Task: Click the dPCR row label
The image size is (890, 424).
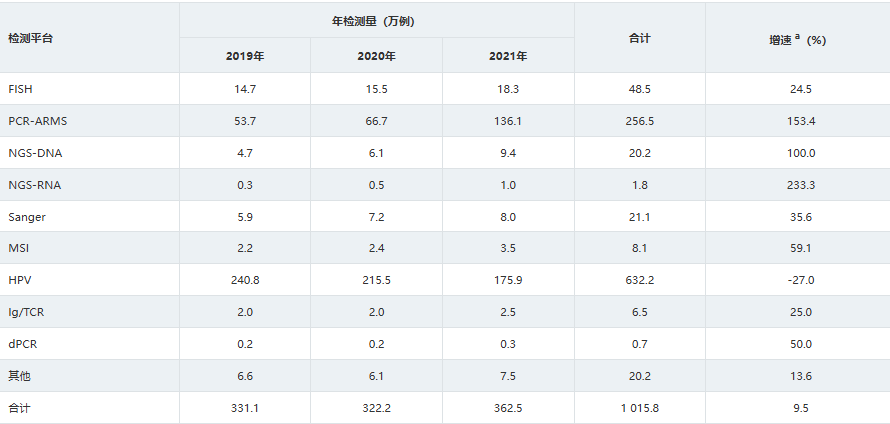Action: [22, 344]
